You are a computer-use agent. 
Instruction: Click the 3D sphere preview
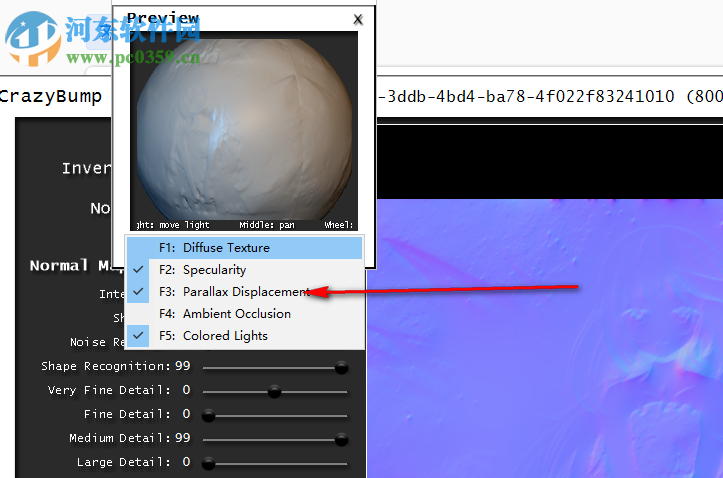(244, 129)
